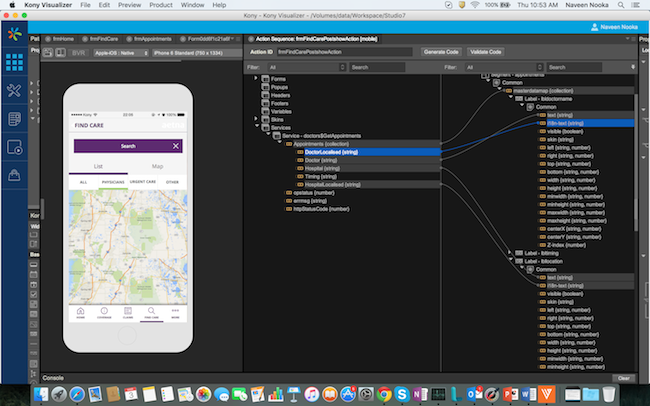Click the Services folder icon
Image resolution: width=650 pixels, height=406 pixels.
(x=266, y=128)
